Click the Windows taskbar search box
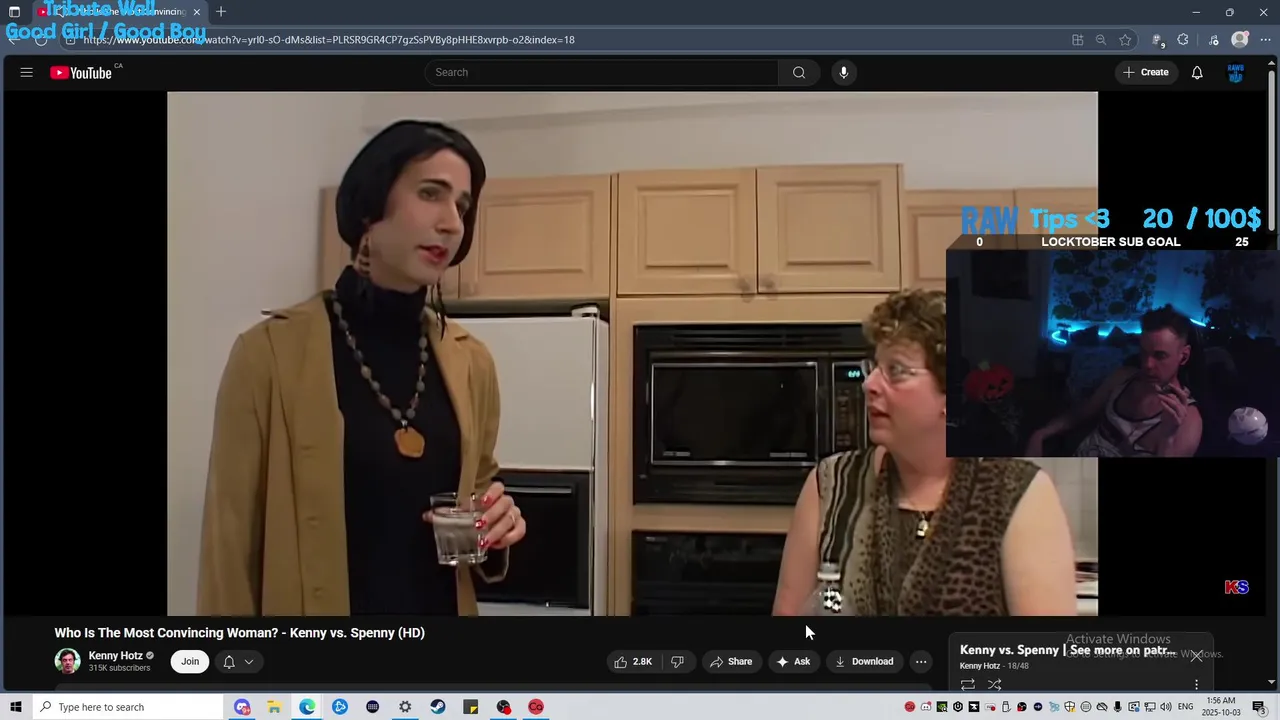This screenshot has height=720, width=1280. [x=127, y=707]
